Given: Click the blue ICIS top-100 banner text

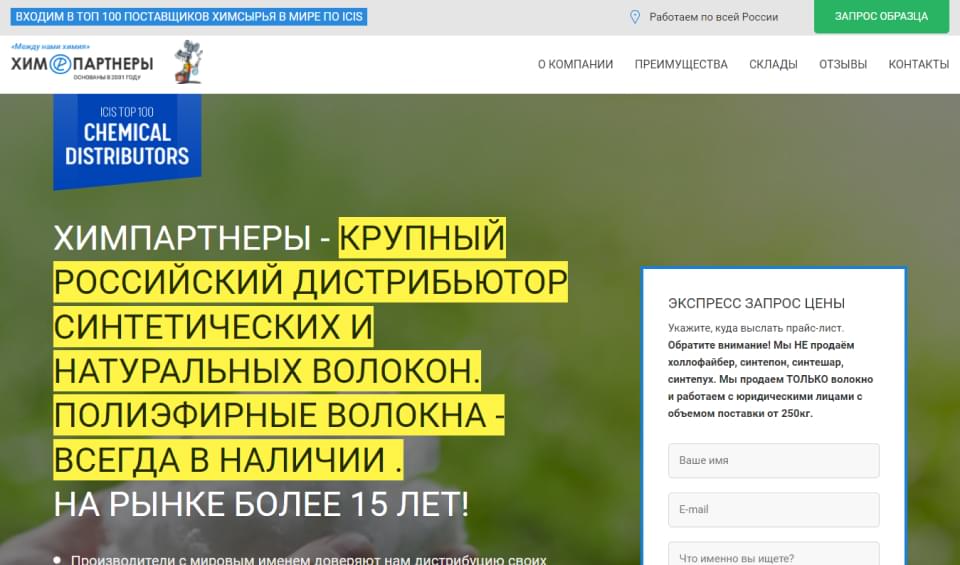Looking at the screenshot, I should [x=189, y=17].
